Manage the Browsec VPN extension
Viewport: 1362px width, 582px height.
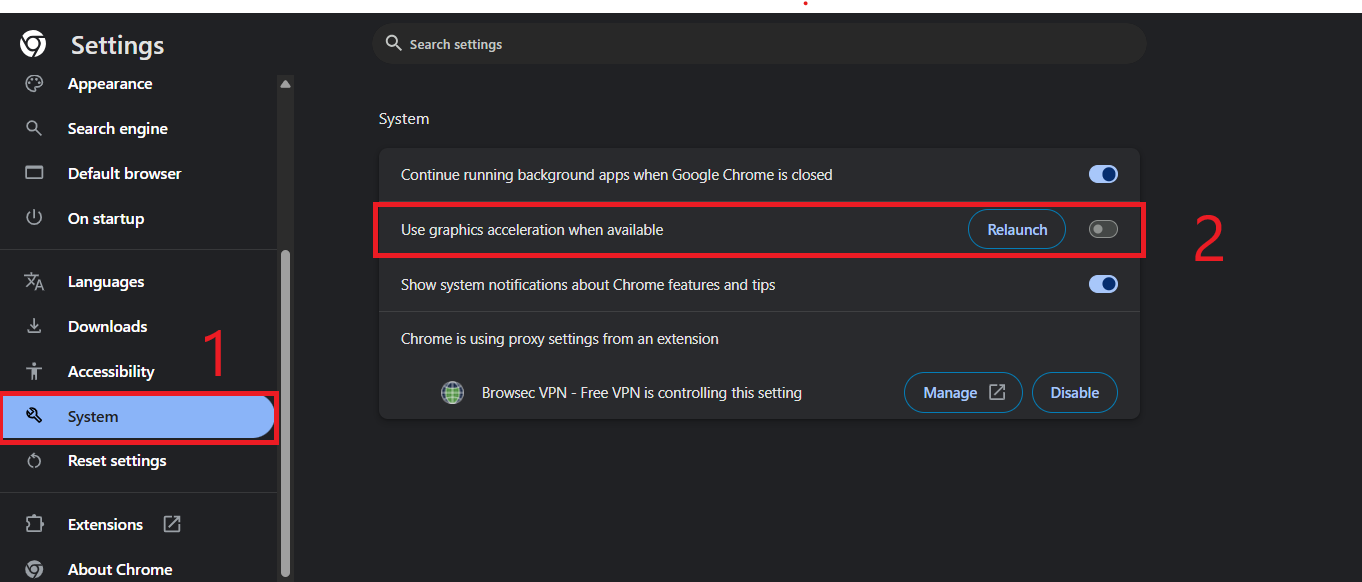962,393
